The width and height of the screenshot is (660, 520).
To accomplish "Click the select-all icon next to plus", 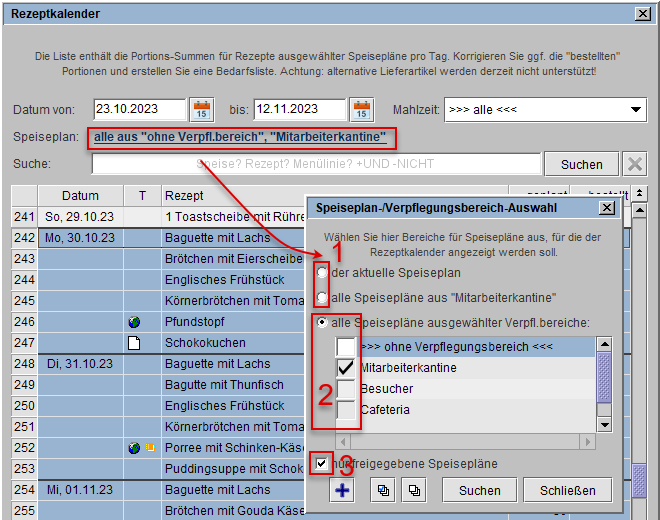I will [x=383, y=490].
